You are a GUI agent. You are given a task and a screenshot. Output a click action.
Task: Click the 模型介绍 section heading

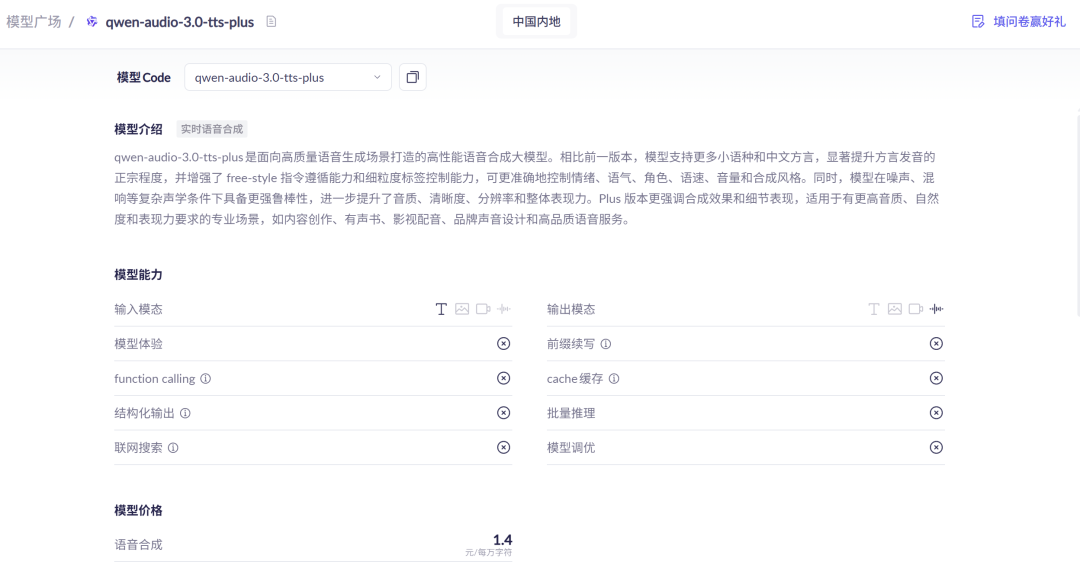(138, 130)
